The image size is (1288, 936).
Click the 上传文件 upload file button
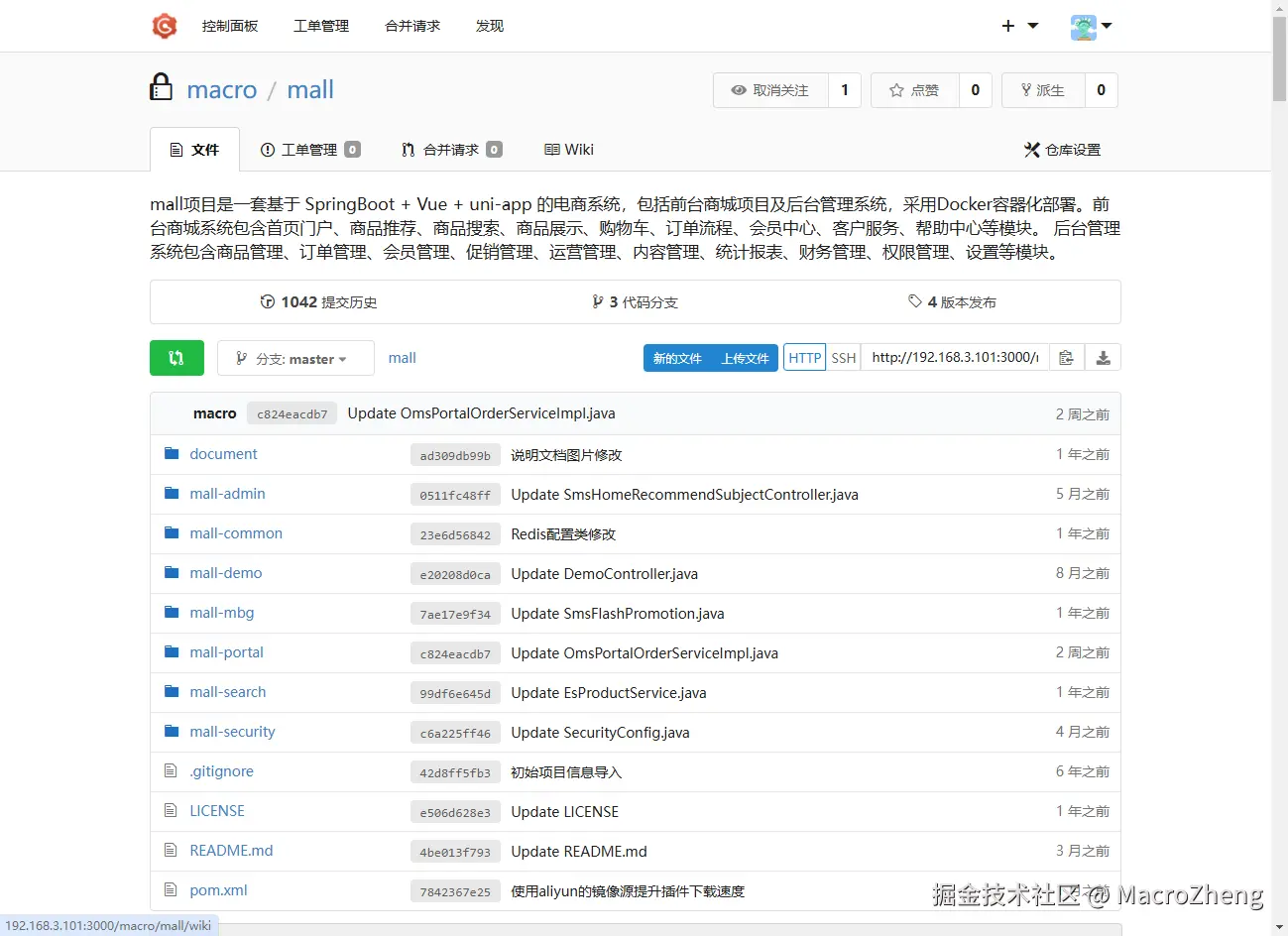point(746,358)
